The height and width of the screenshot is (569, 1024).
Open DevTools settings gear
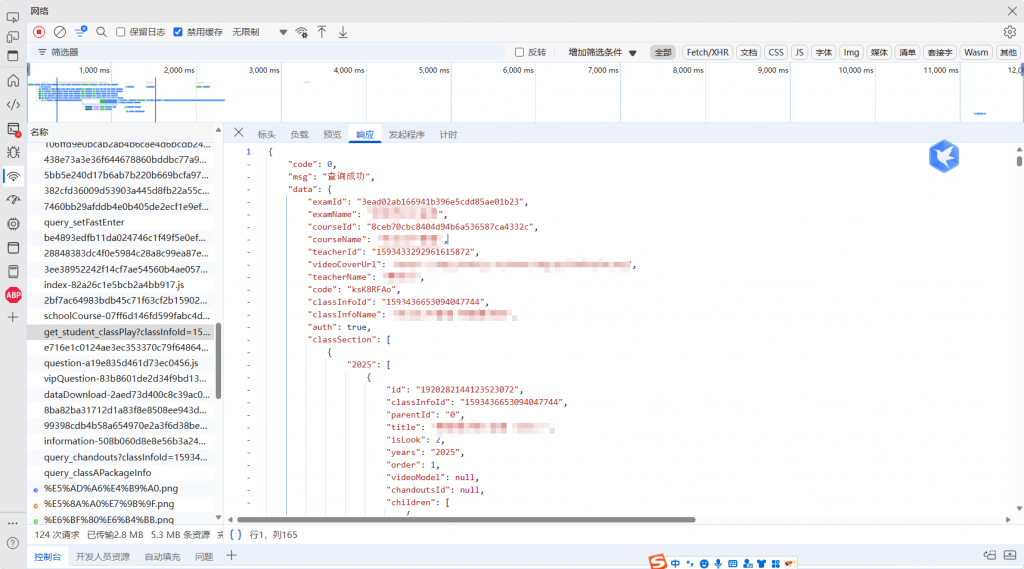pyautogui.click(x=1009, y=32)
